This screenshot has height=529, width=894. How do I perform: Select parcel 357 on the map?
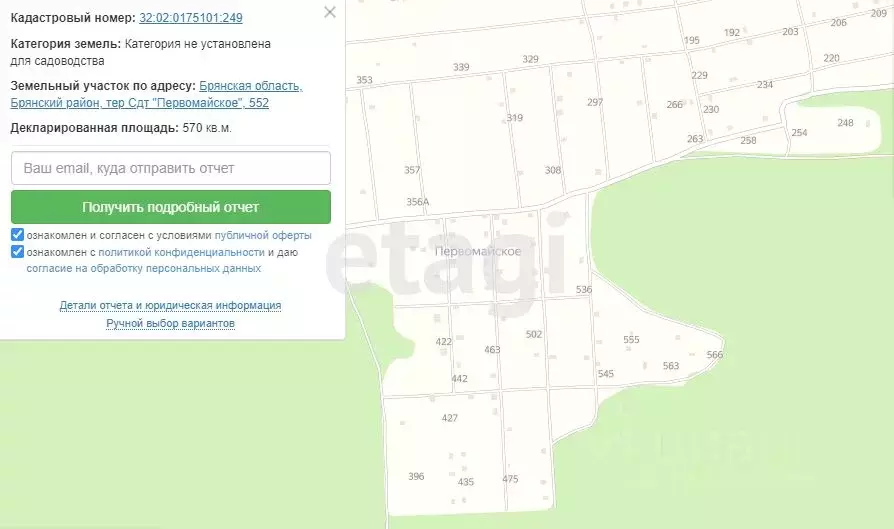click(412, 170)
